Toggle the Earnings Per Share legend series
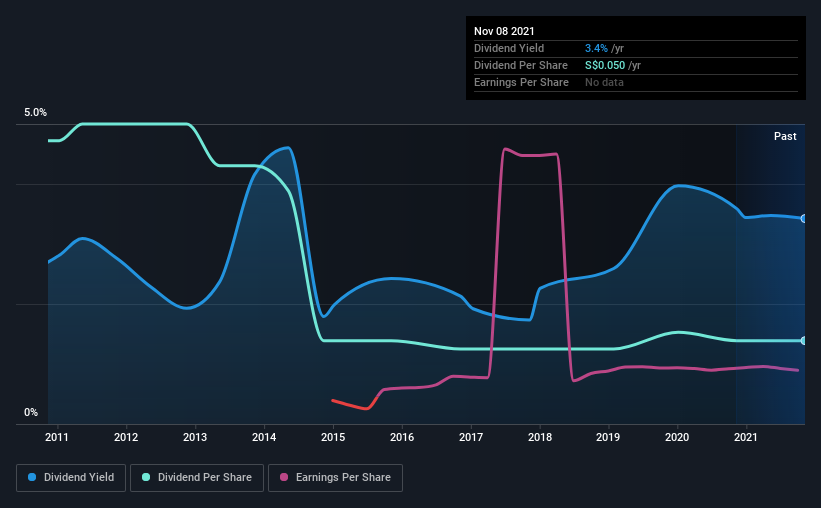Image resolution: width=821 pixels, height=508 pixels. [x=335, y=478]
